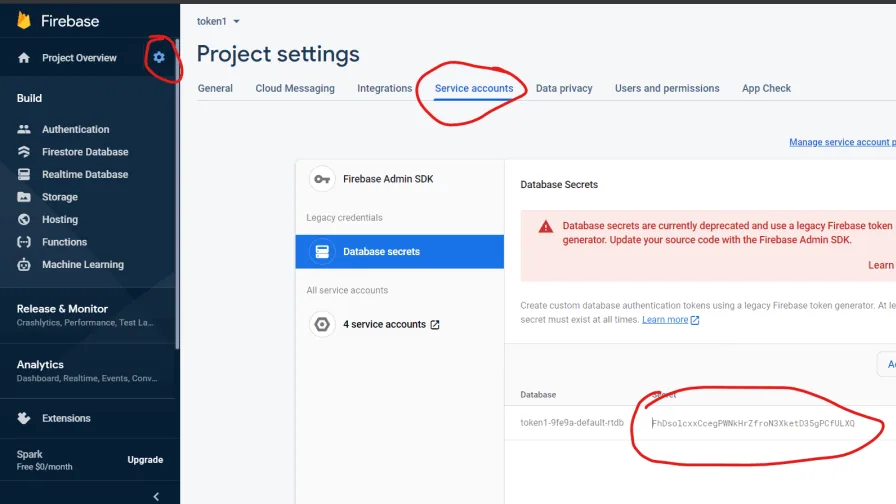896x504 pixels.
Task: Click the Extensions puzzle icon
Action: 23,418
